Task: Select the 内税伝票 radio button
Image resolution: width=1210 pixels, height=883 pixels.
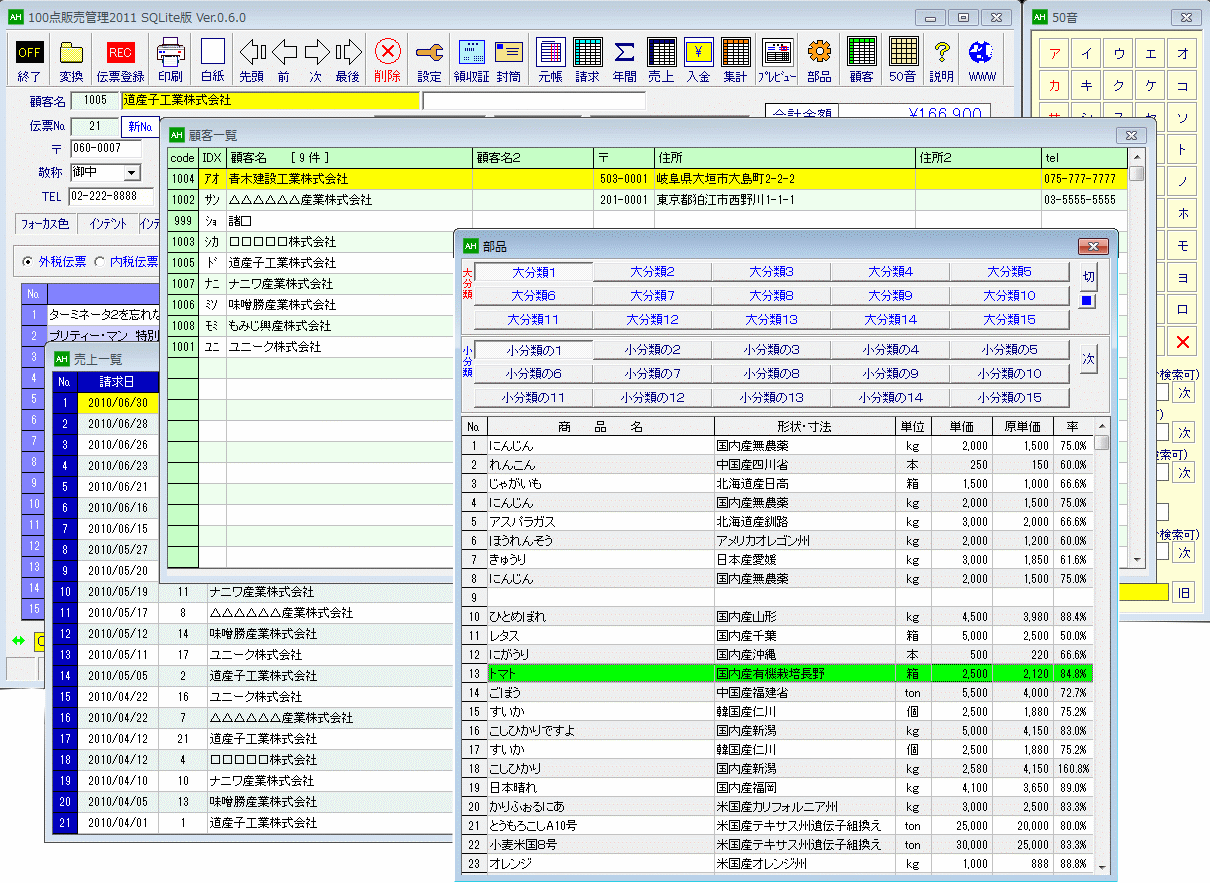Action: click(126, 262)
